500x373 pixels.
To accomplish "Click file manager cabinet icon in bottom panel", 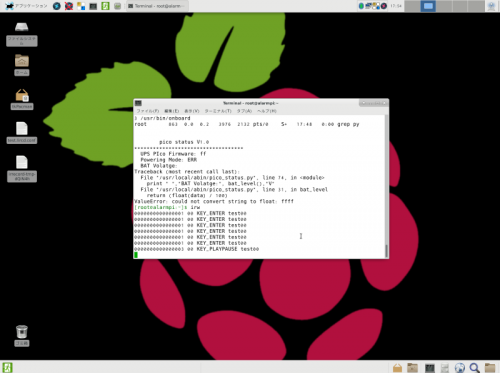I will tap(445, 368).
